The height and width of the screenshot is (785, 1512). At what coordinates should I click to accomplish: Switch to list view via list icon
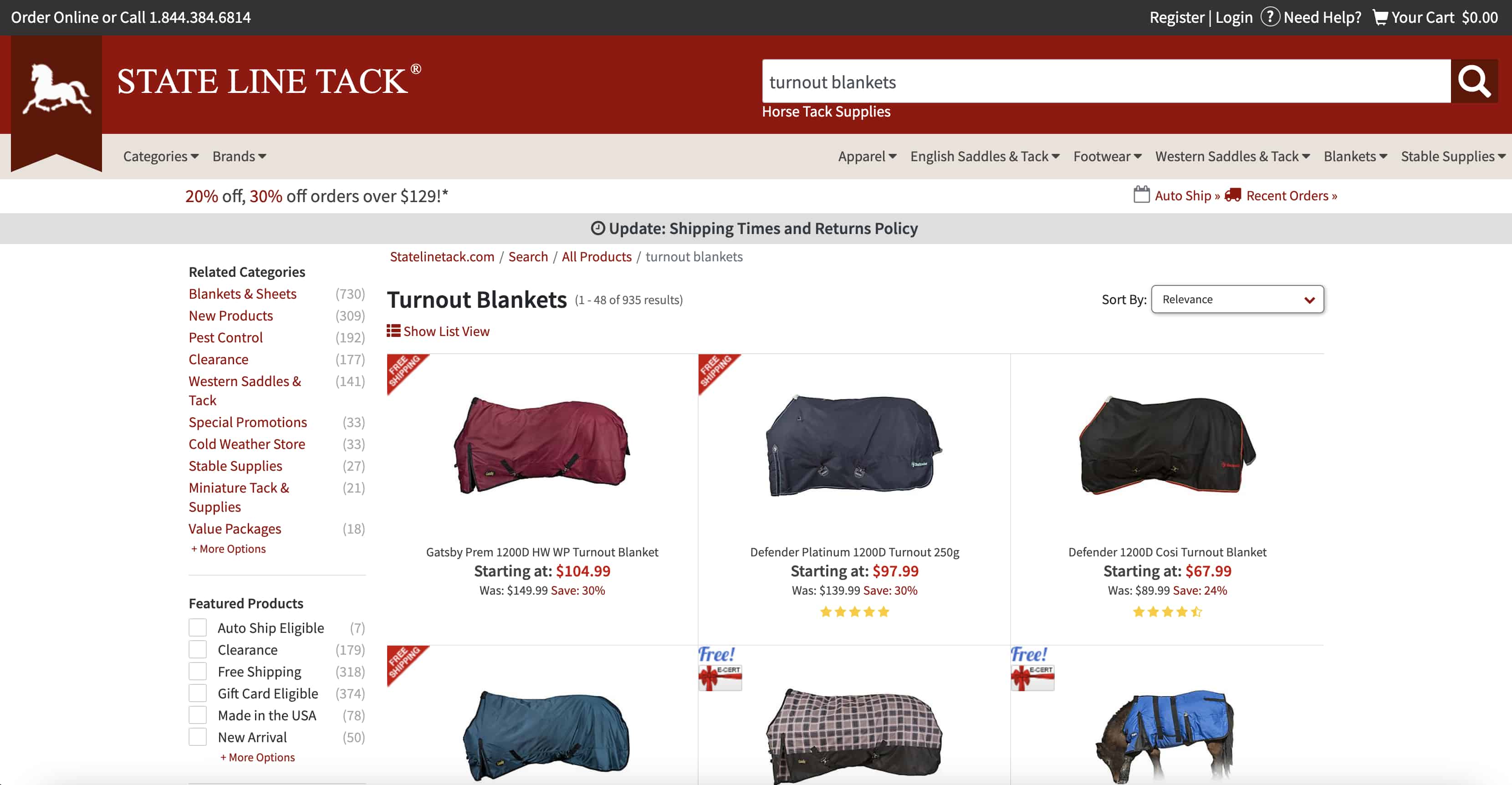pos(393,331)
